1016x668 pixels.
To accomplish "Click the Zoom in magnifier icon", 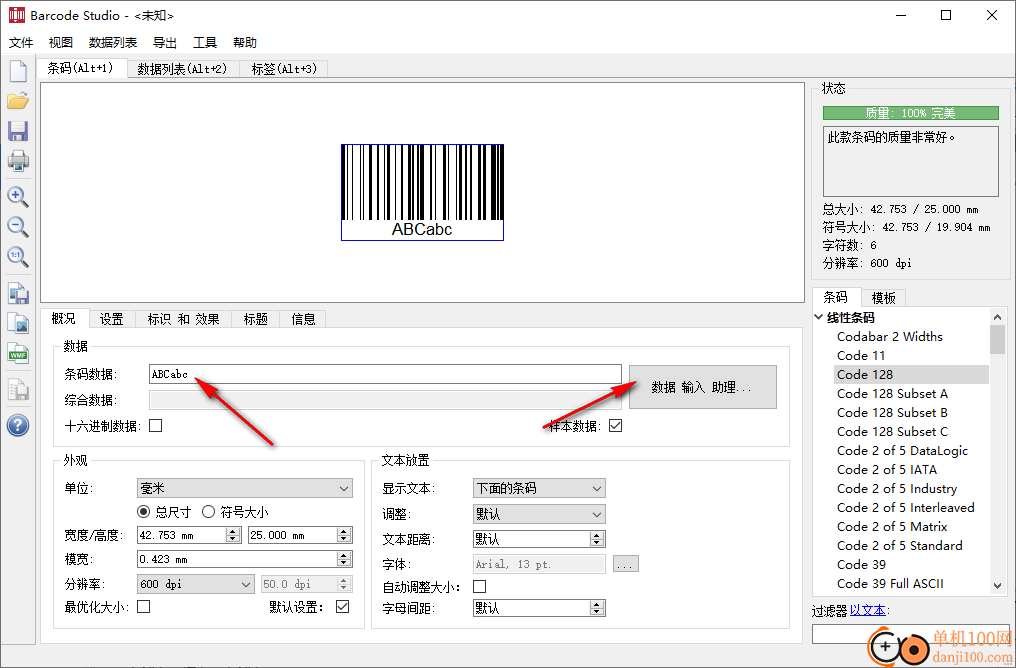I will [18, 196].
